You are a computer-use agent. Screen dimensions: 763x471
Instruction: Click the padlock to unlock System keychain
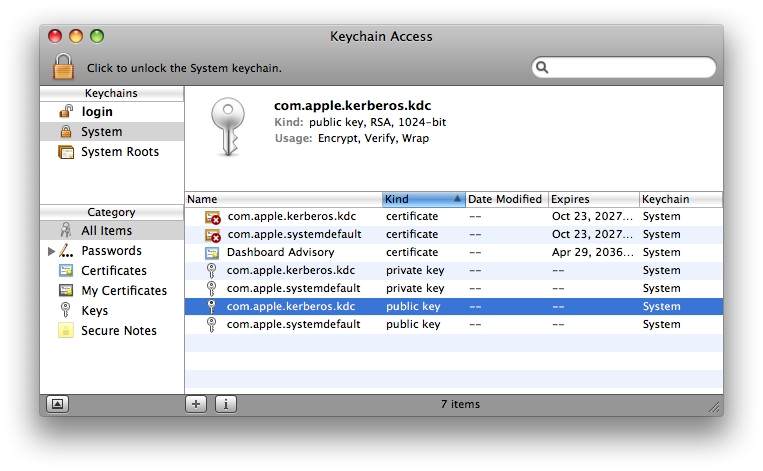(x=64, y=67)
